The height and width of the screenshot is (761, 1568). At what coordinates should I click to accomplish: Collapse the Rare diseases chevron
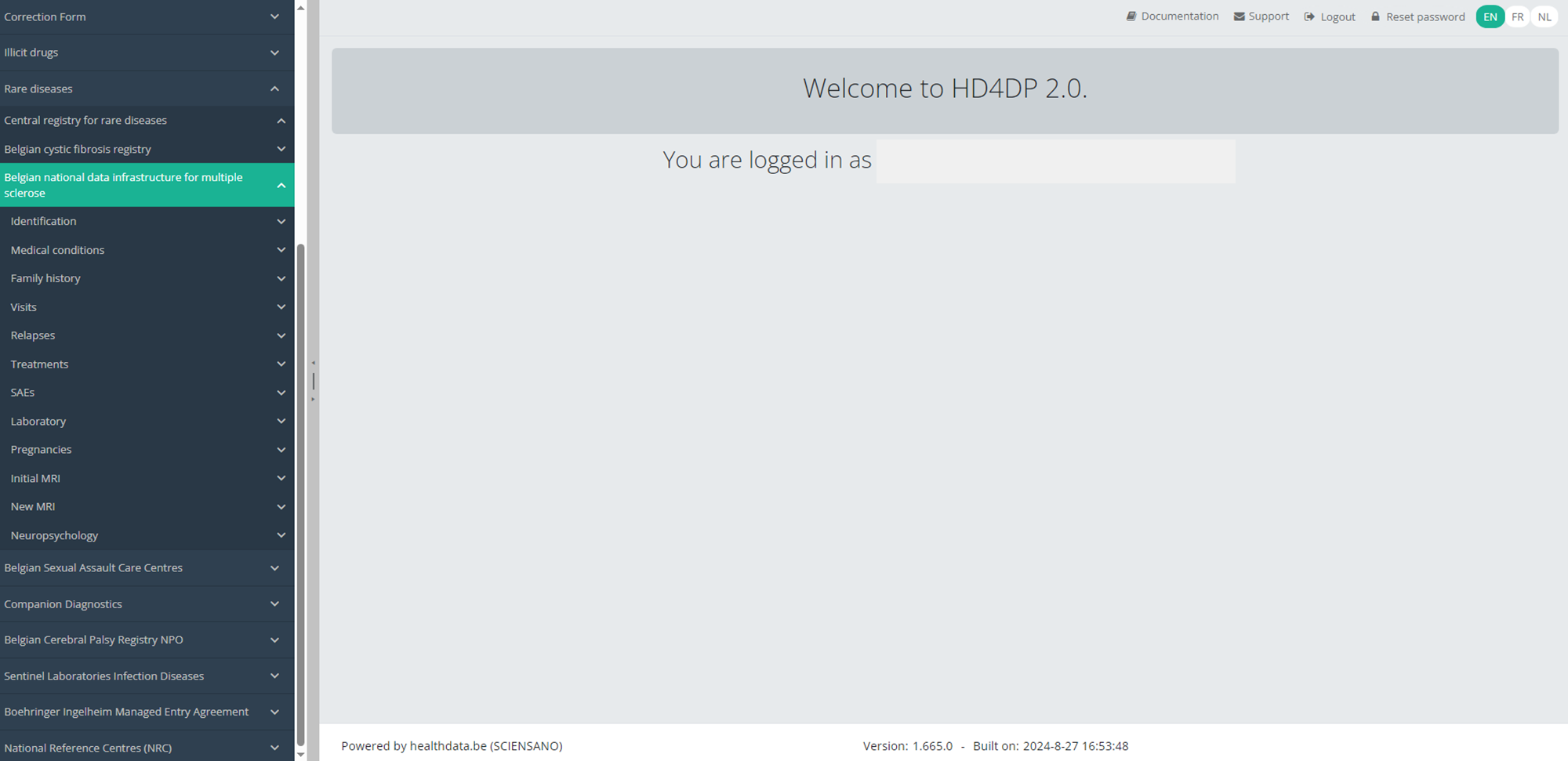pyautogui.click(x=274, y=89)
